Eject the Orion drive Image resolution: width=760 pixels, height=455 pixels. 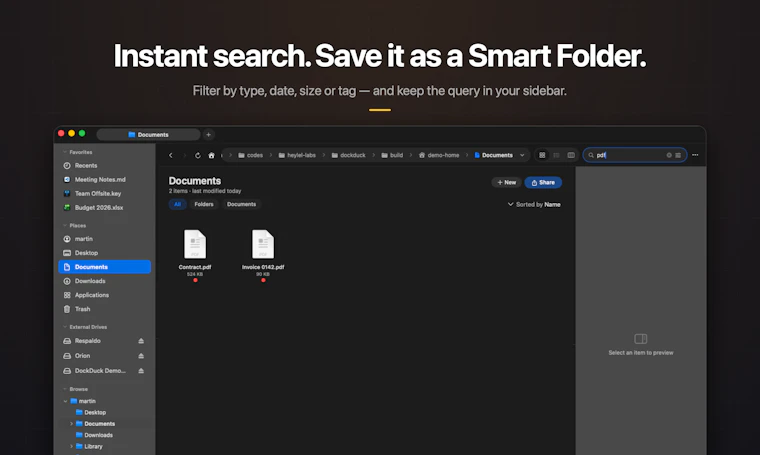[141, 356]
